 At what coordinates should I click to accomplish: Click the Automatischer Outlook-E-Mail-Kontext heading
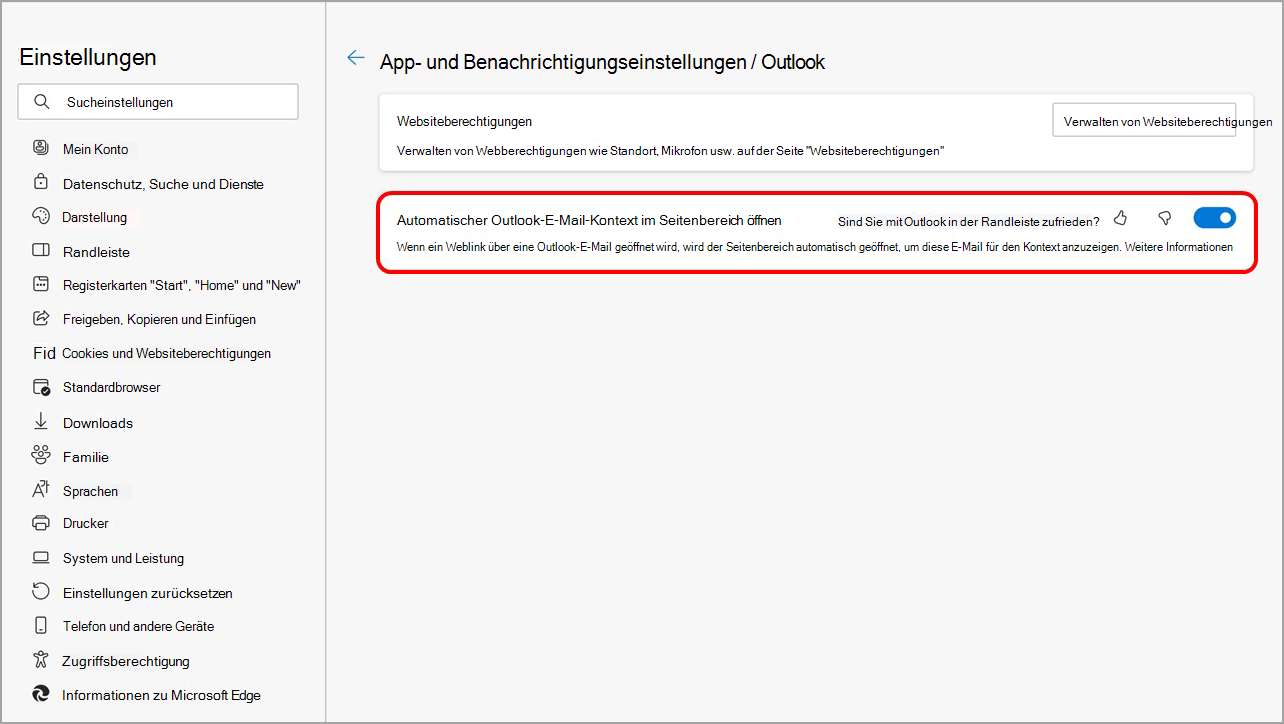(589, 219)
